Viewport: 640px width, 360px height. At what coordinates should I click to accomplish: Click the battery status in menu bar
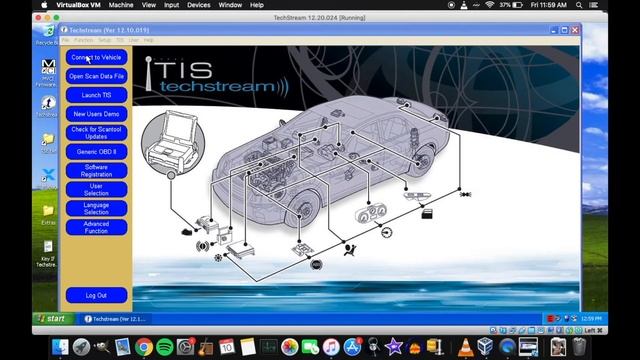(511, 5)
